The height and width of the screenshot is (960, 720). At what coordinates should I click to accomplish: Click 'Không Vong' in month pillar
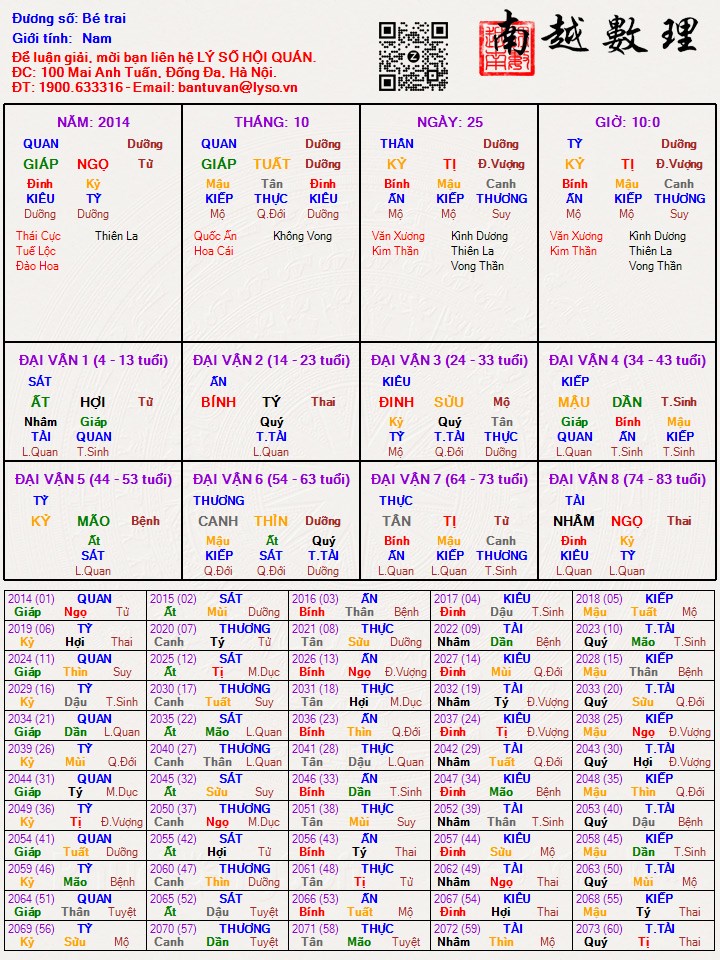[x=302, y=236]
